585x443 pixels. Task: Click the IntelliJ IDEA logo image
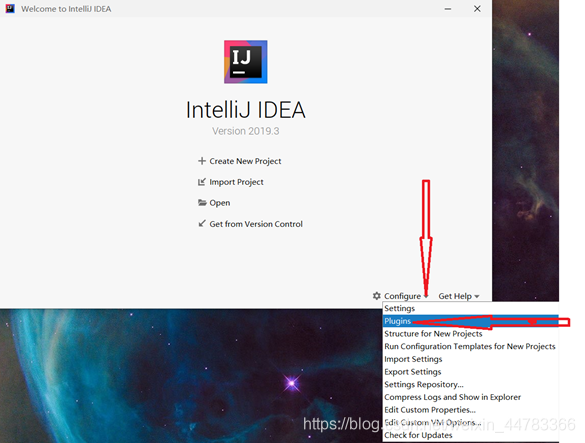(x=245, y=62)
